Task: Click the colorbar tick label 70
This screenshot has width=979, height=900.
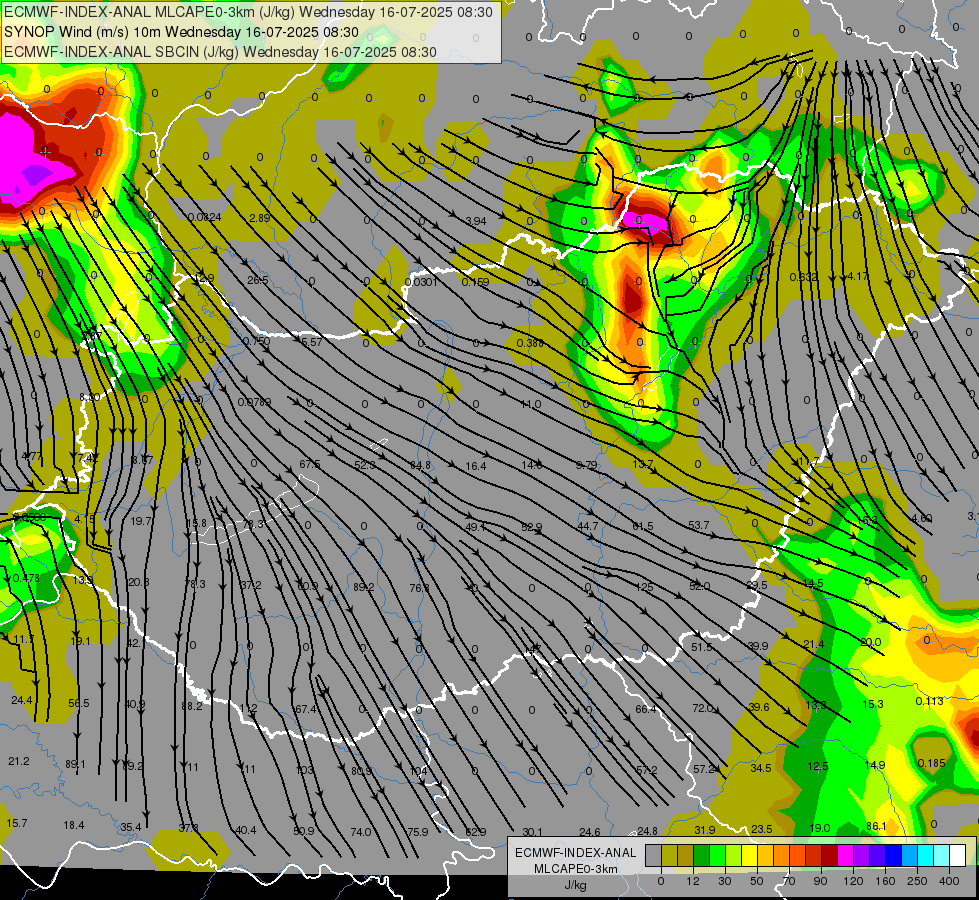Action: tap(789, 881)
